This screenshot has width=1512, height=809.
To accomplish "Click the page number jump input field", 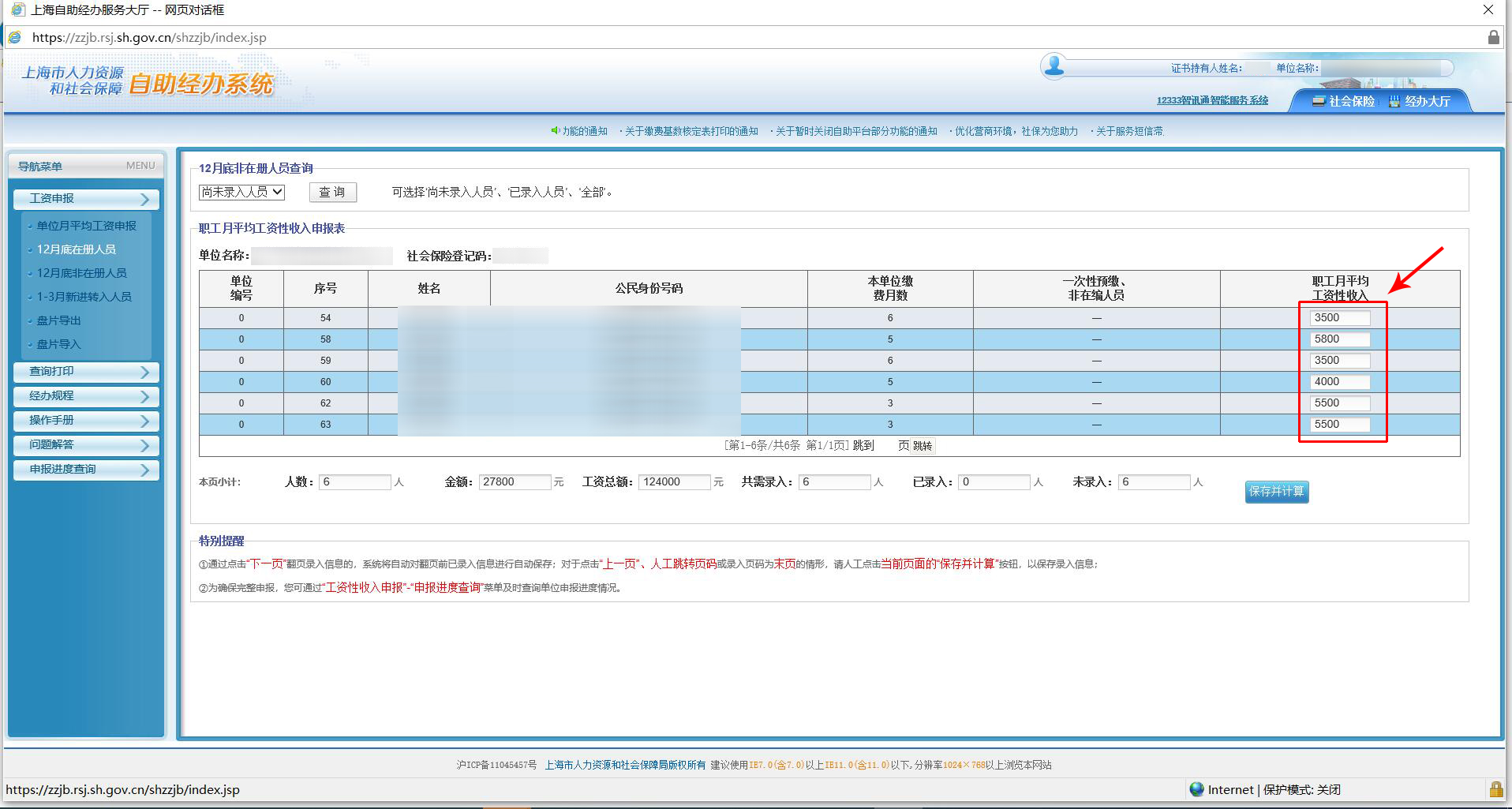I will [x=885, y=446].
